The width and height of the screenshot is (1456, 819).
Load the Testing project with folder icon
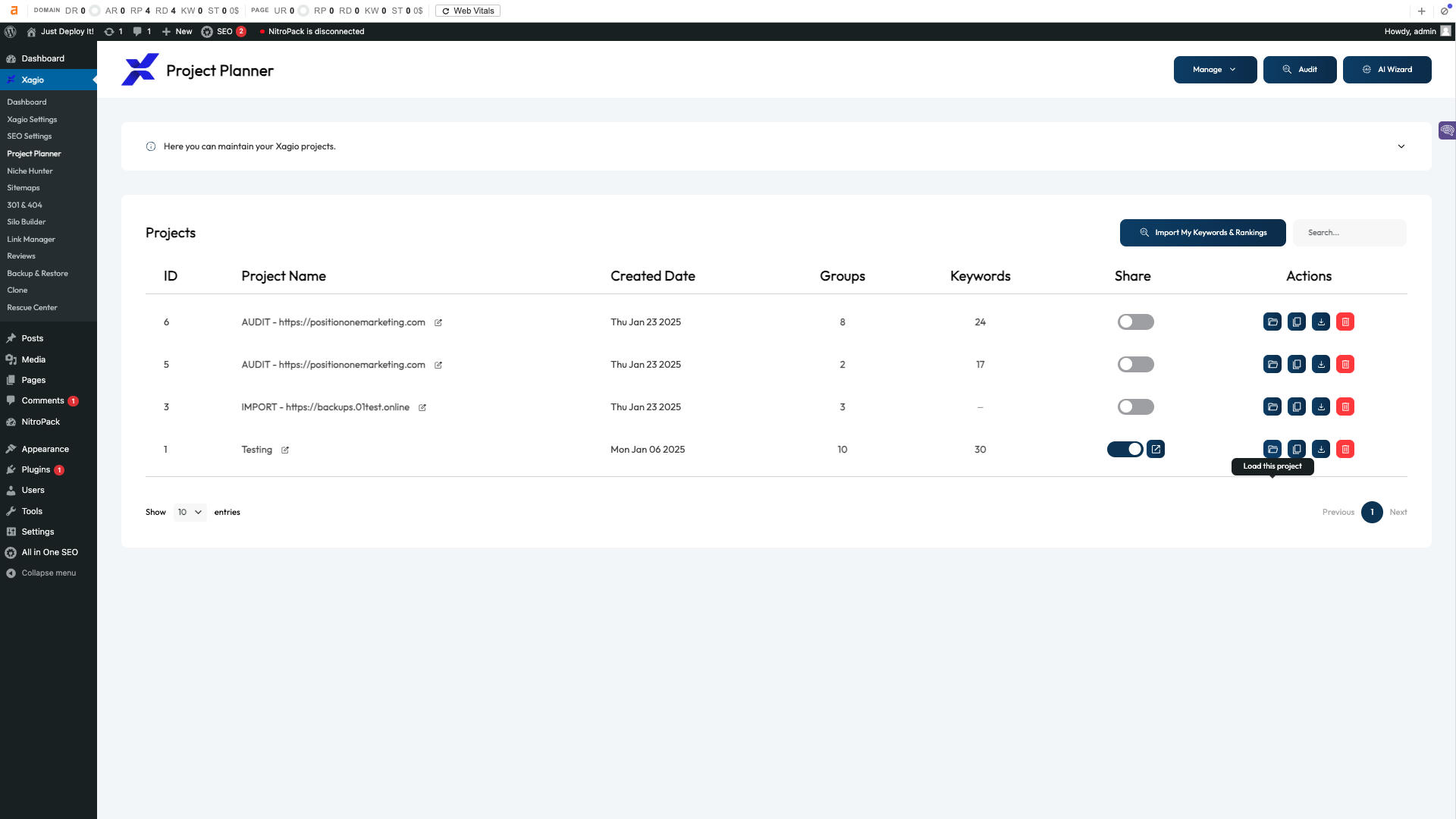point(1272,450)
